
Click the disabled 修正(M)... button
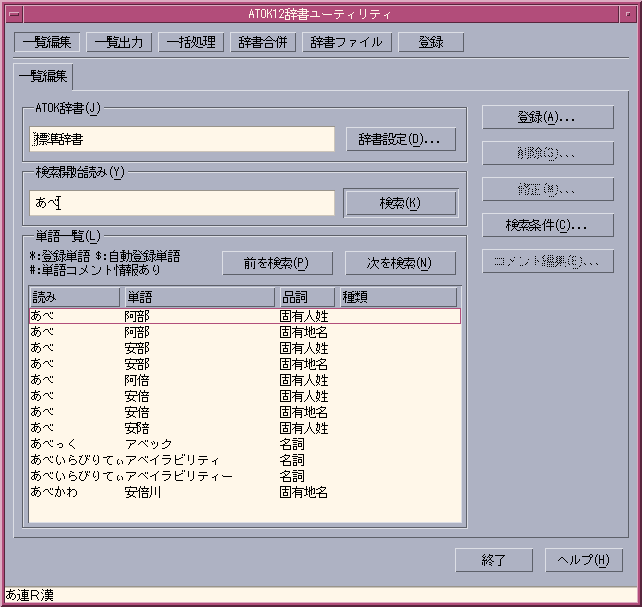tap(548, 189)
